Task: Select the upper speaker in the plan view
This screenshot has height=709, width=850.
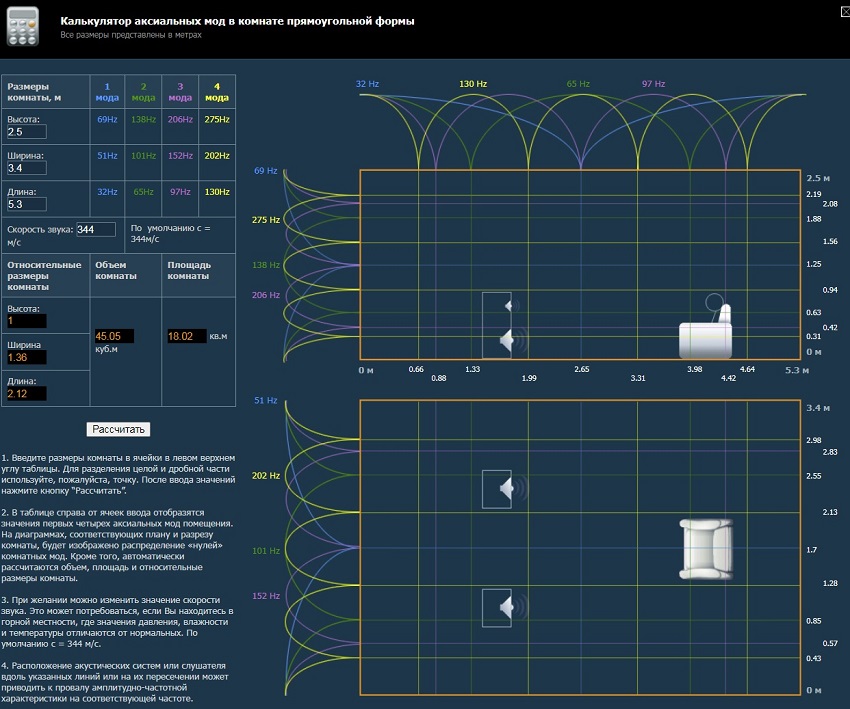Action: [505, 489]
